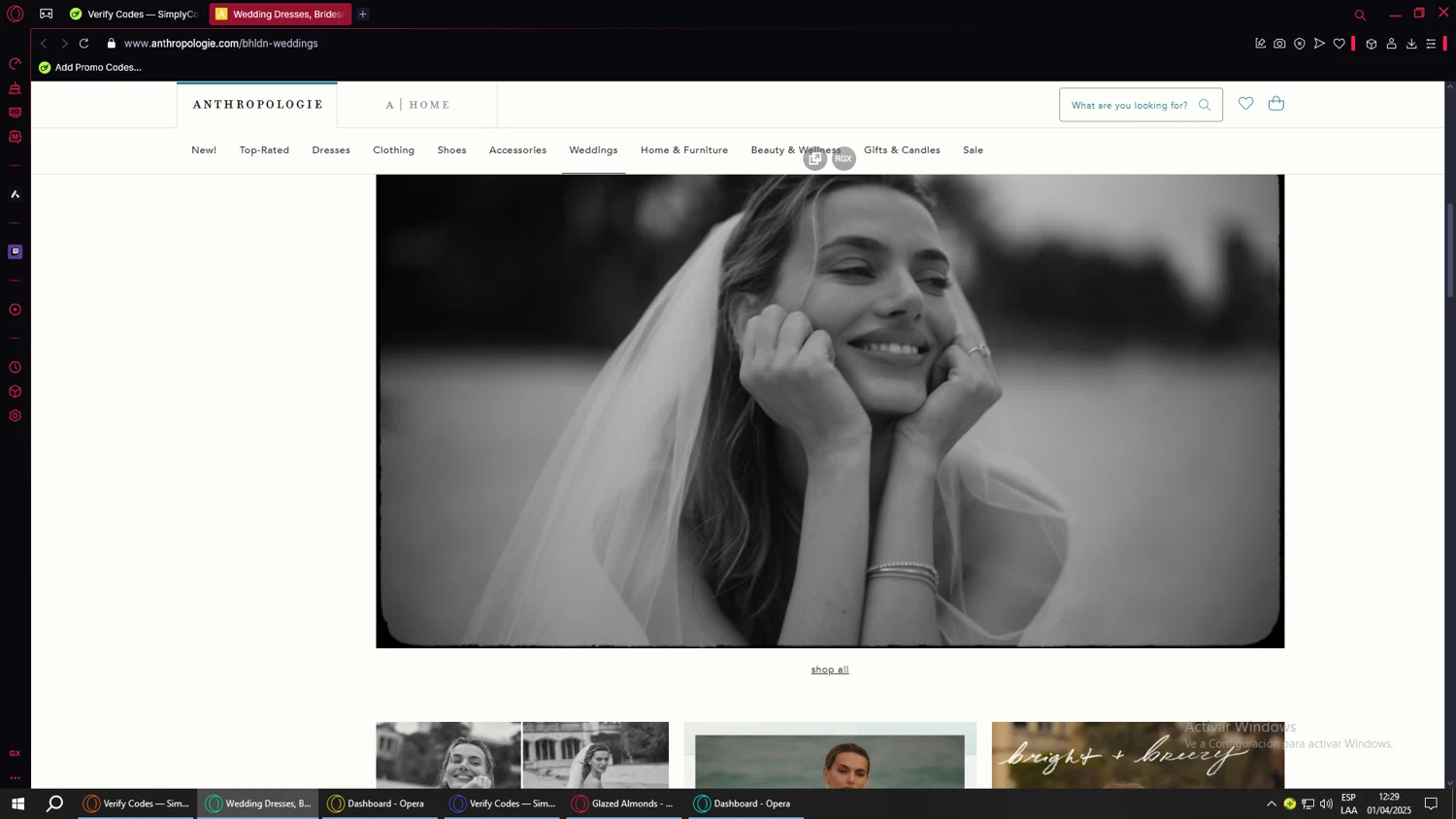Show hidden system tray icons
Image resolution: width=1456 pixels, height=819 pixels.
coord(1272,803)
